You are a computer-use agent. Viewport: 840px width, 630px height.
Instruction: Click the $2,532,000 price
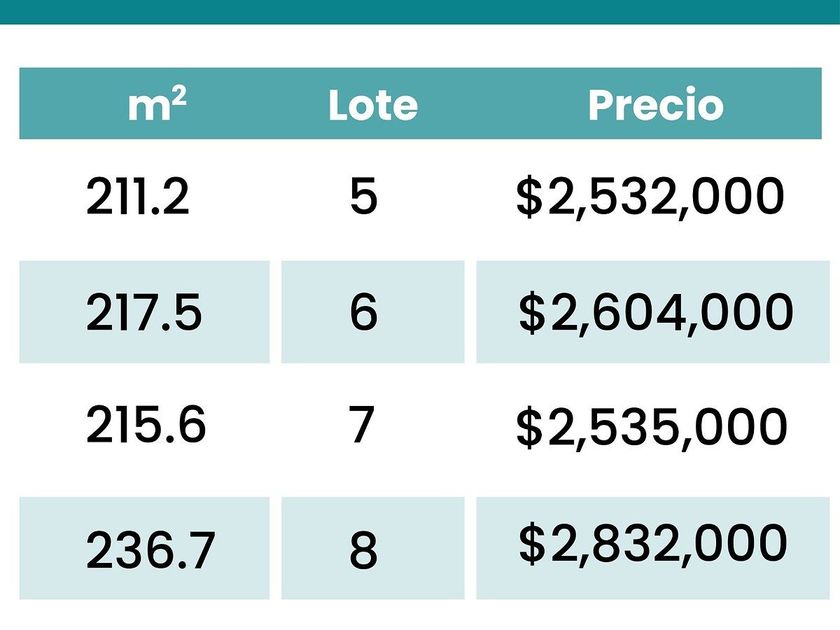click(650, 197)
